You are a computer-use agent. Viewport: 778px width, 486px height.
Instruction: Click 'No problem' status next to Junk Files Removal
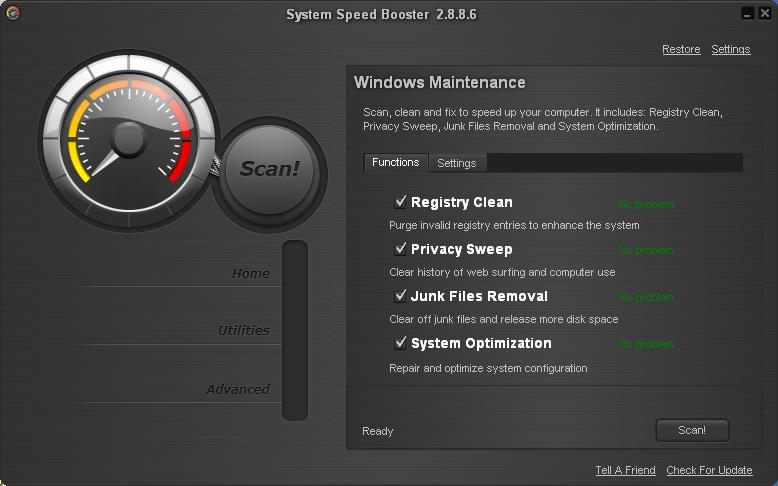[647, 297]
